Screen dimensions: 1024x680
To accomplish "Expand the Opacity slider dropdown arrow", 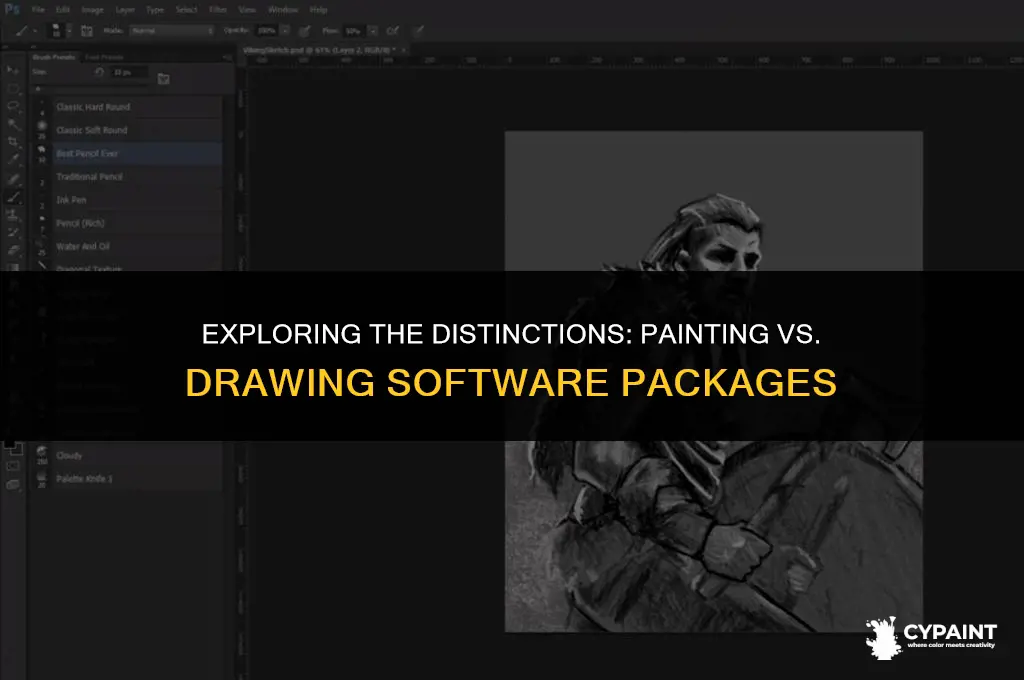I will 285,31.
